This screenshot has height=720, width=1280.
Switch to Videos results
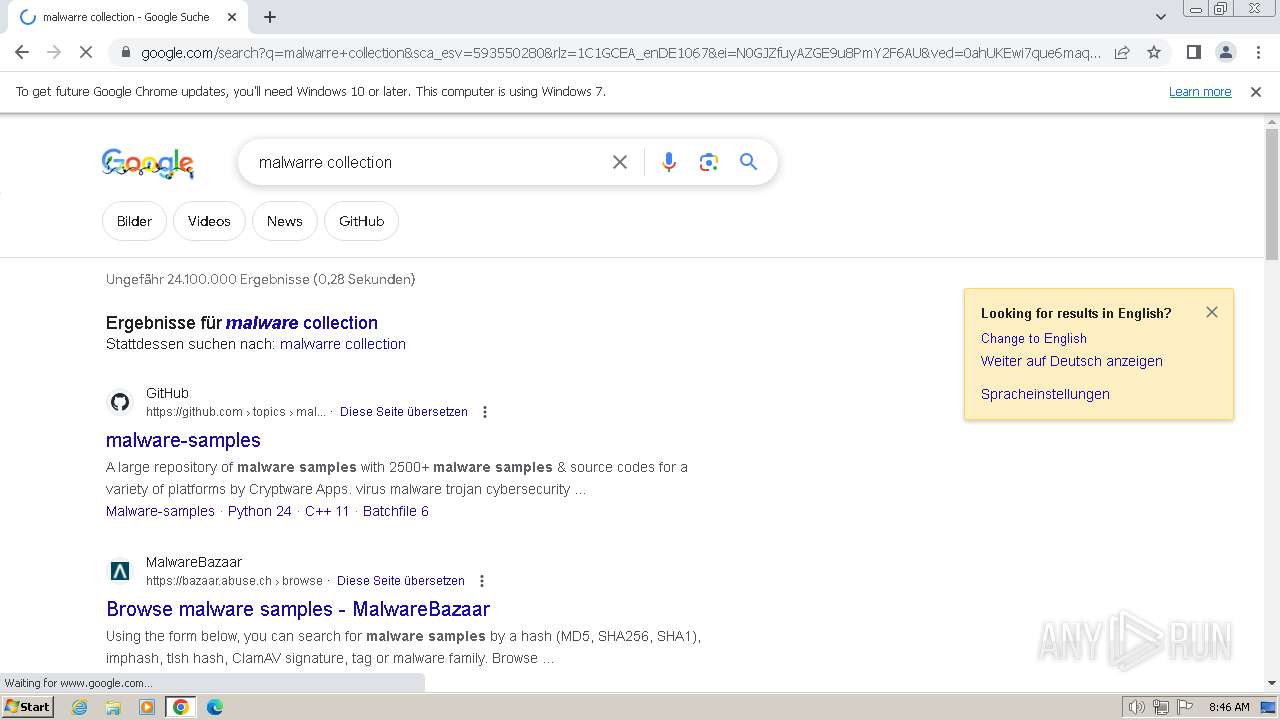click(209, 221)
